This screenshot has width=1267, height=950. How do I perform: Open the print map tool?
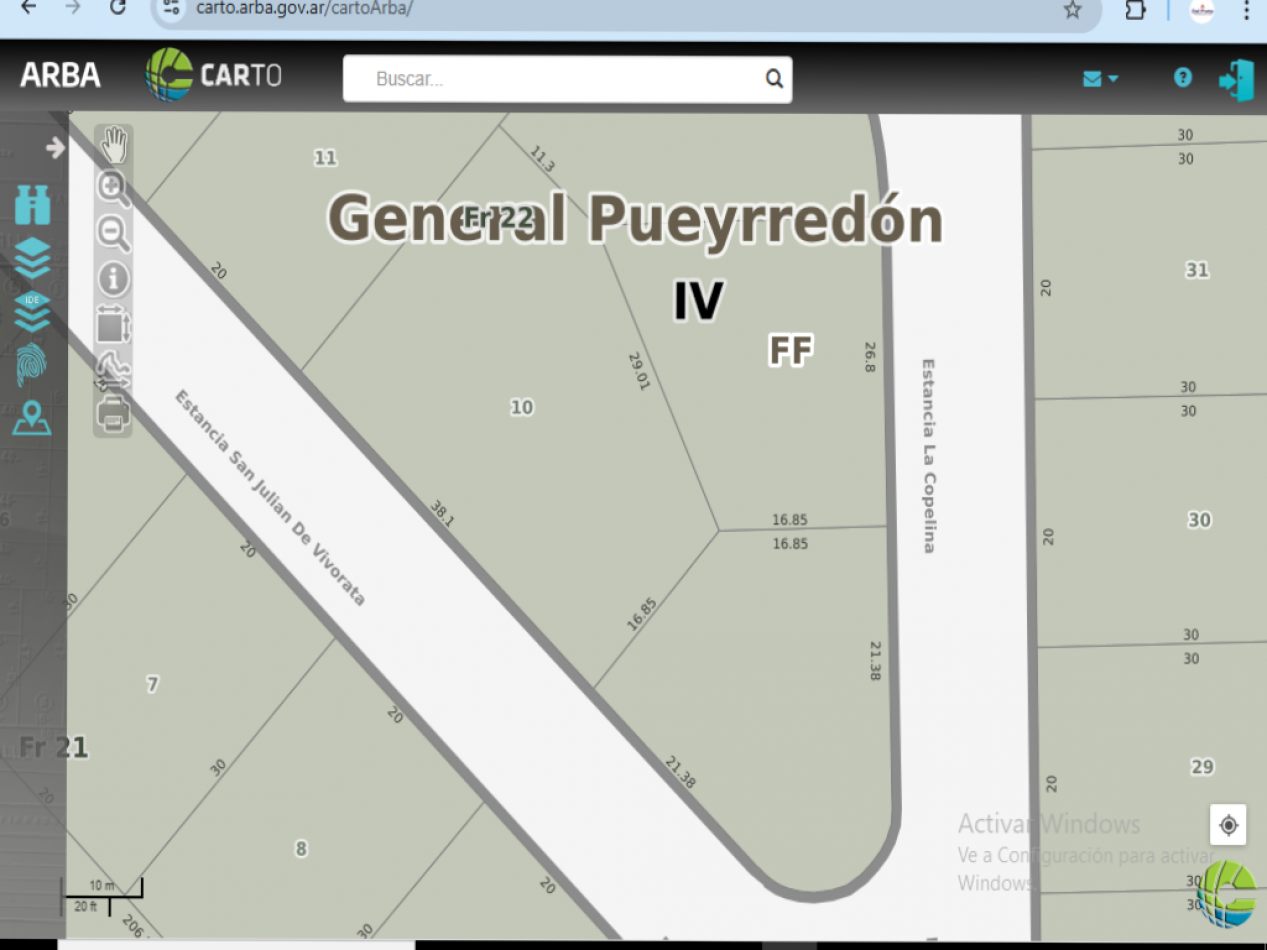(x=113, y=412)
